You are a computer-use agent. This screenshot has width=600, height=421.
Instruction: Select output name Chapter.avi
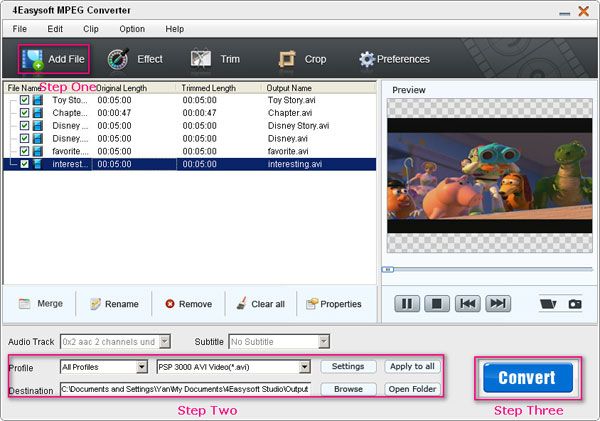(x=290, y=113)
